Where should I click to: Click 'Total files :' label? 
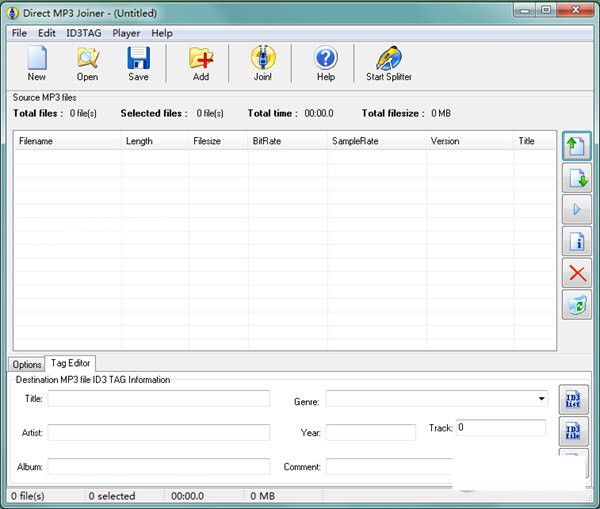tap(38, 113)
